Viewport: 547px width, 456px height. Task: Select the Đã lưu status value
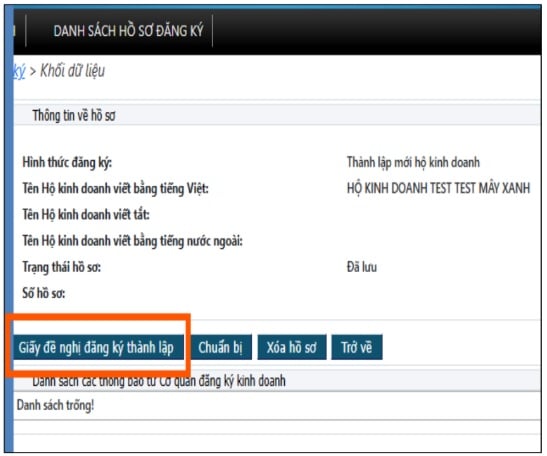(362, 267)
